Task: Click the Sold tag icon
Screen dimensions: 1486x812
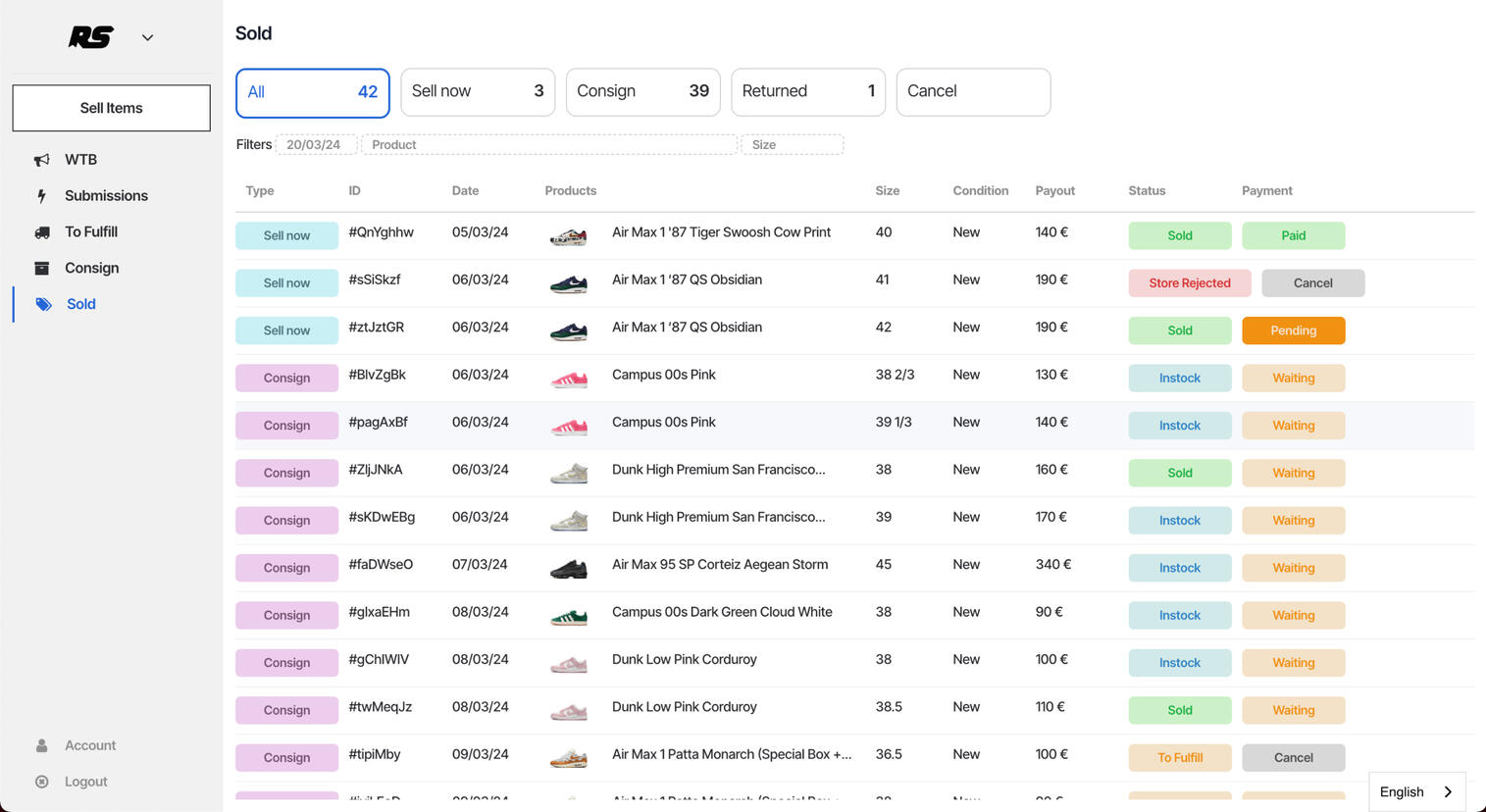Action: point(43,304)
